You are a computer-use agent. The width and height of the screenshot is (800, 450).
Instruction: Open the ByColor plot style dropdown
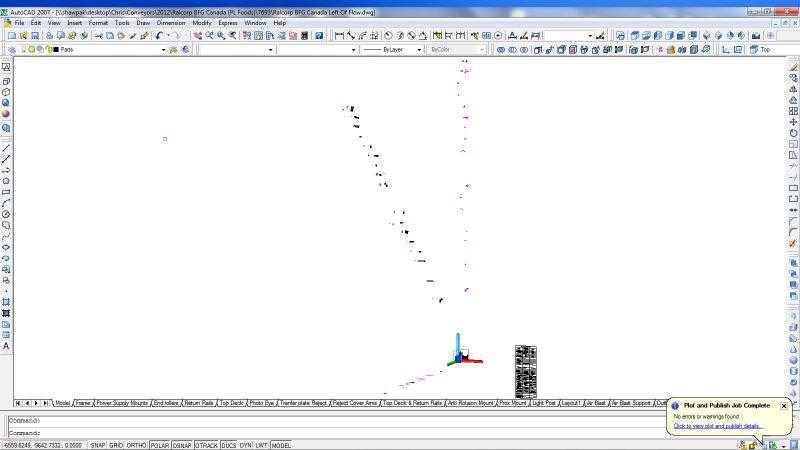point(482,49)
